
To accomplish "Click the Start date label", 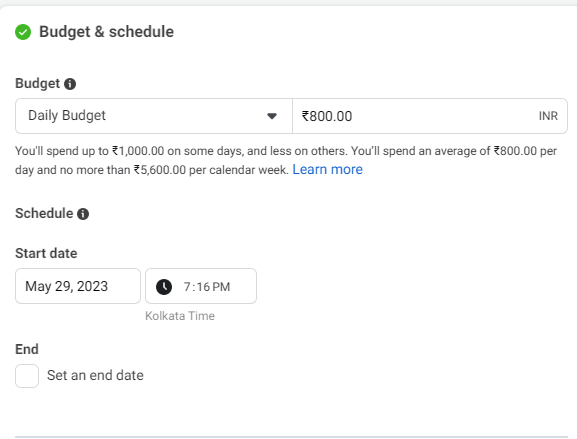I will pyautogui.click(x=46, y=253).
